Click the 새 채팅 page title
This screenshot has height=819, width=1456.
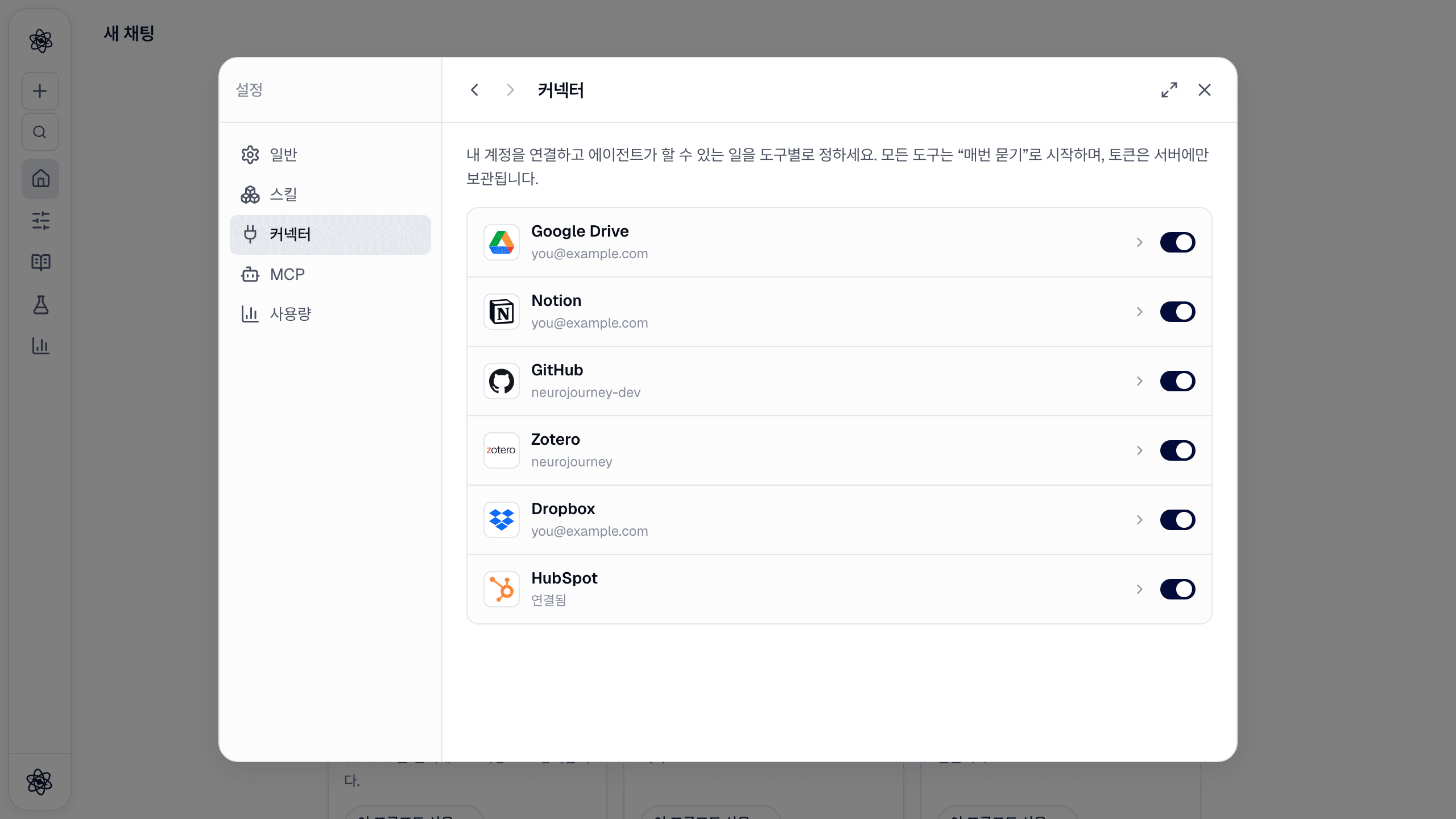[x=129, y=34]
